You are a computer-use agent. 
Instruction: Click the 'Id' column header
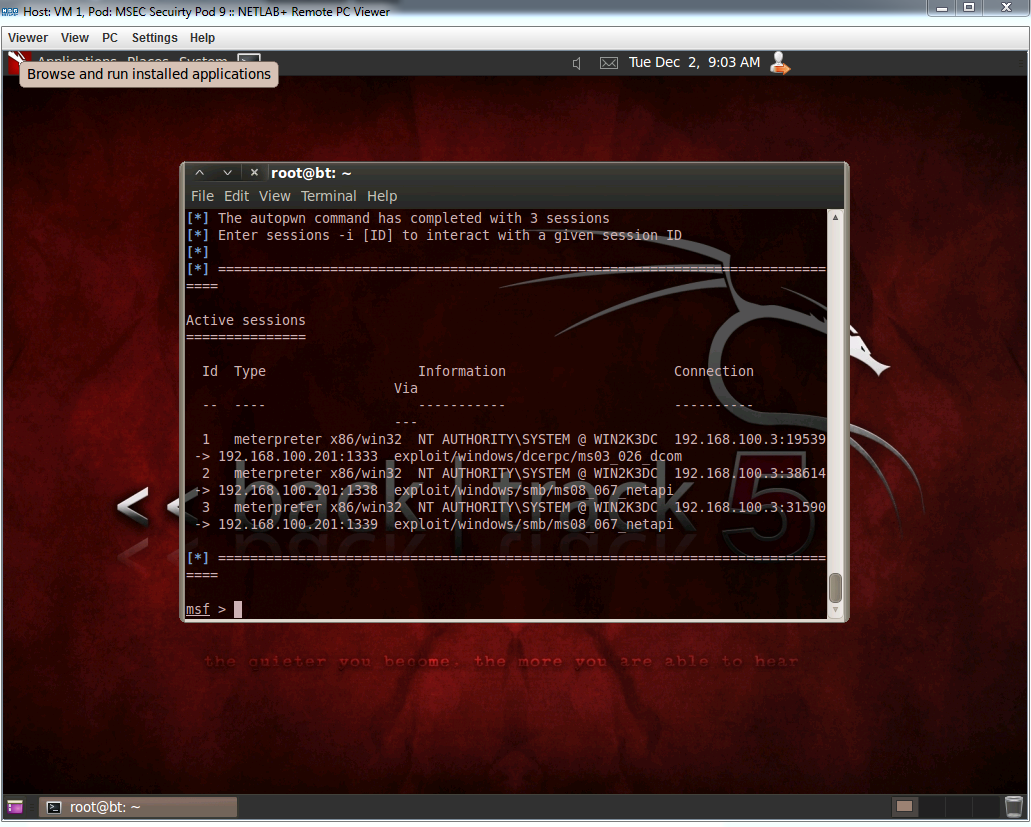tap(210, 371)
